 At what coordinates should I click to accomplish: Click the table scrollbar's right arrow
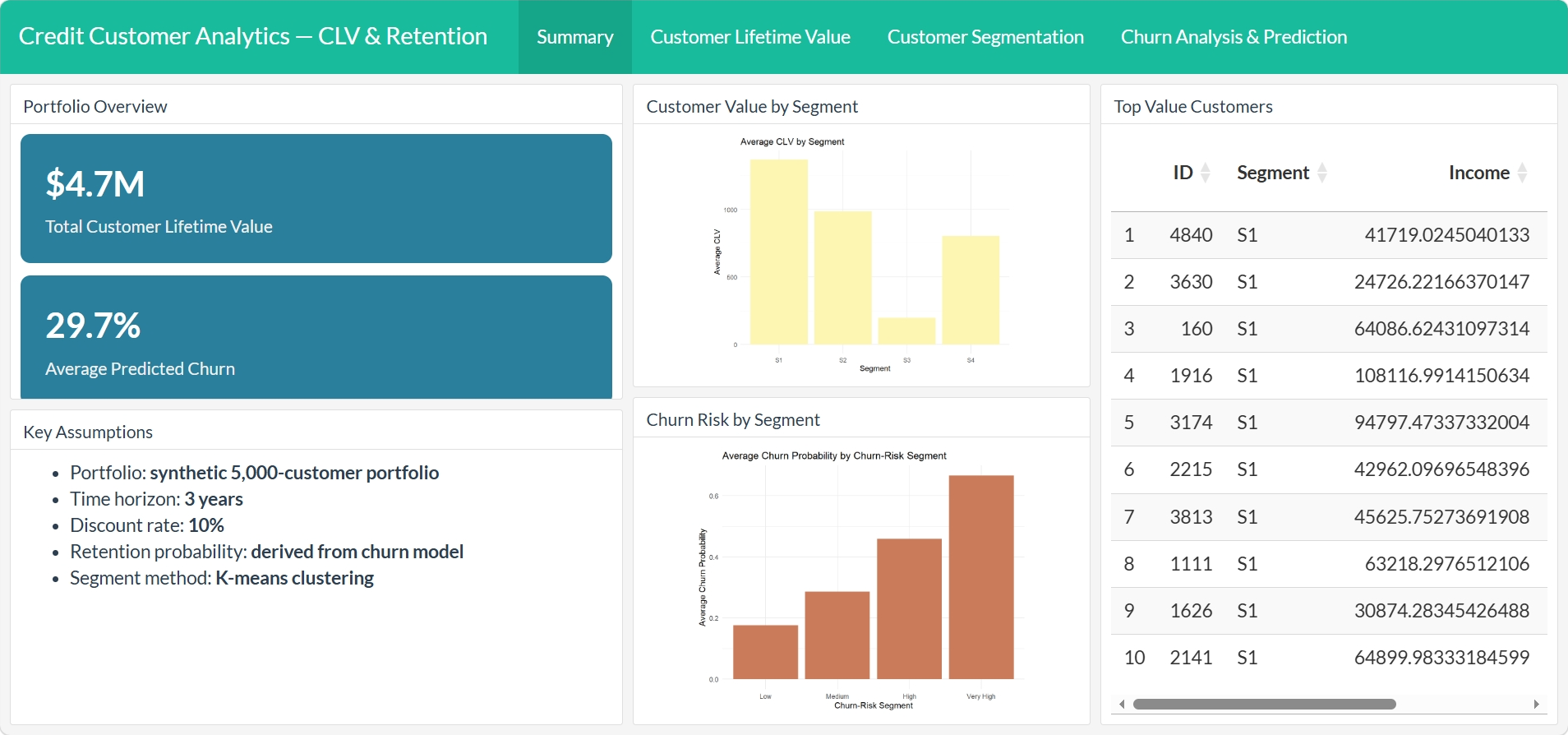pyautogui.click(x=1536, y=704)
